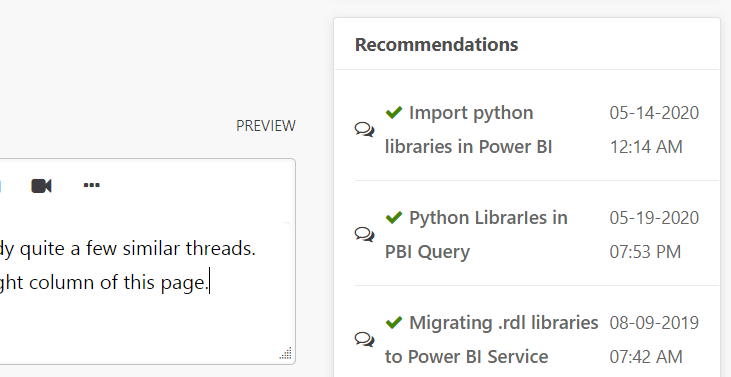The width and height of the screenshot is (731, 377).
Task: Open 'Migrating .rdl libraries to Power BI Service' thread
Action: click(492, 339)
